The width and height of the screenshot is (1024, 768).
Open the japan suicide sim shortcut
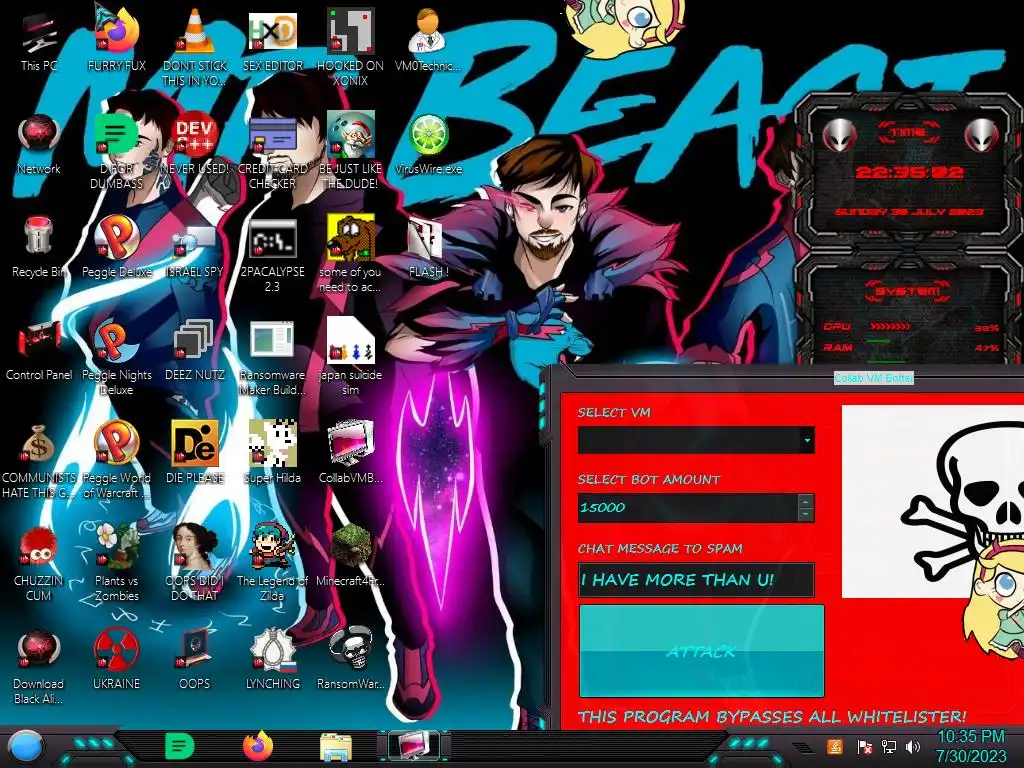click(351, 358)
